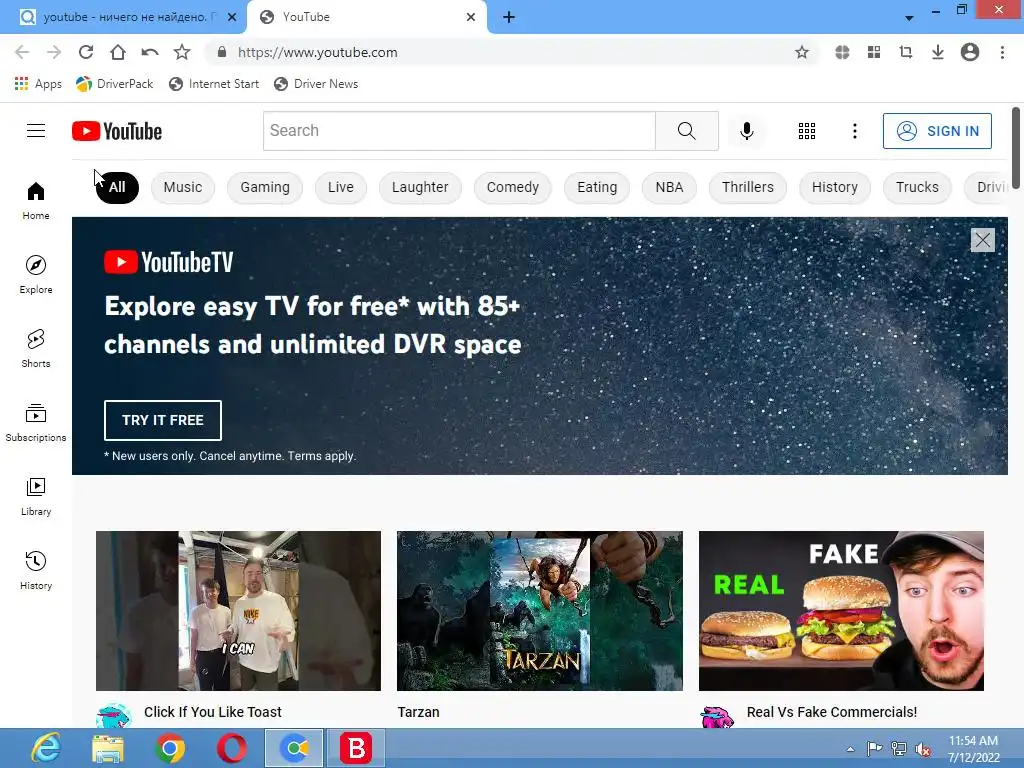This screenshot has height=768, width=1024.
Task: Select the Music filter chip
Action: (x=183, y=187)
